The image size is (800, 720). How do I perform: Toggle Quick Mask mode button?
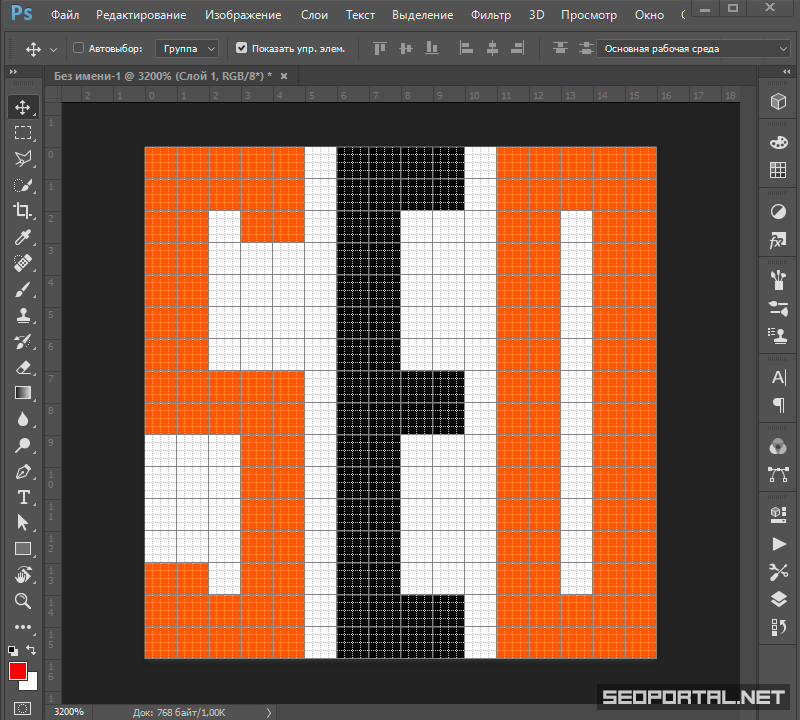coord(22,708)
